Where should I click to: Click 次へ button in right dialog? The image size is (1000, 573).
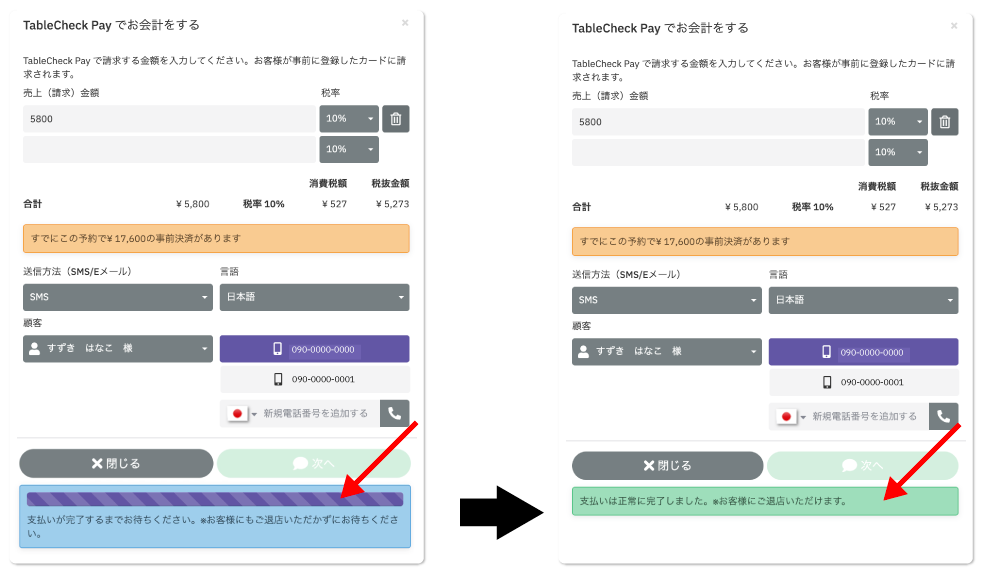coord(863,466)
